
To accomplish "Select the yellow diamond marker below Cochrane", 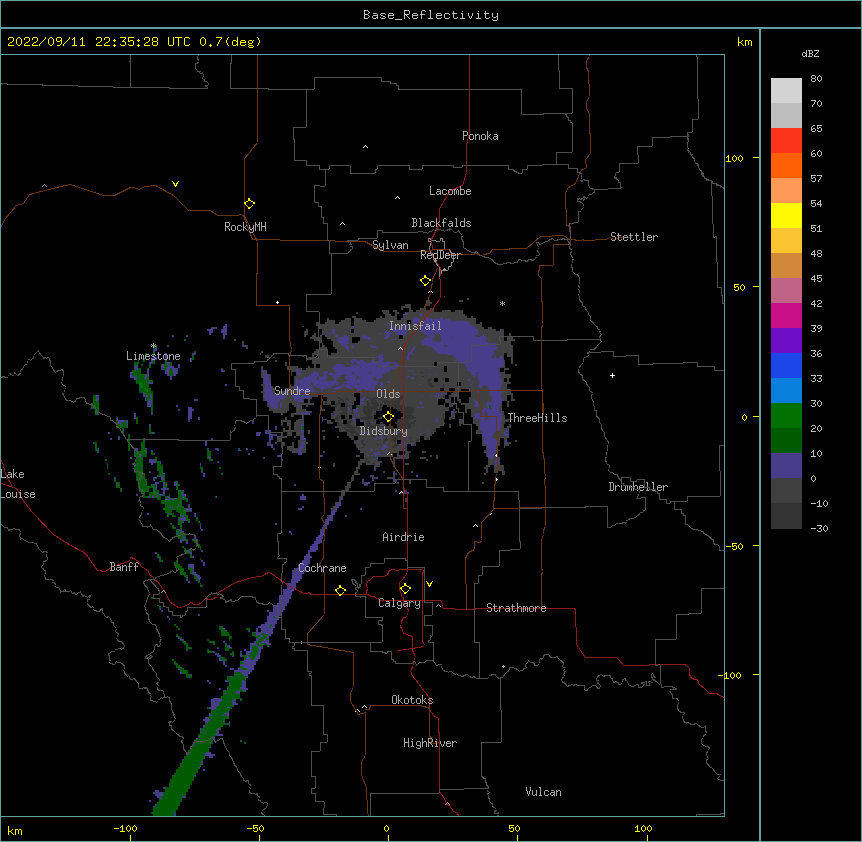I will pyautogui.click(x=340, y=590).
